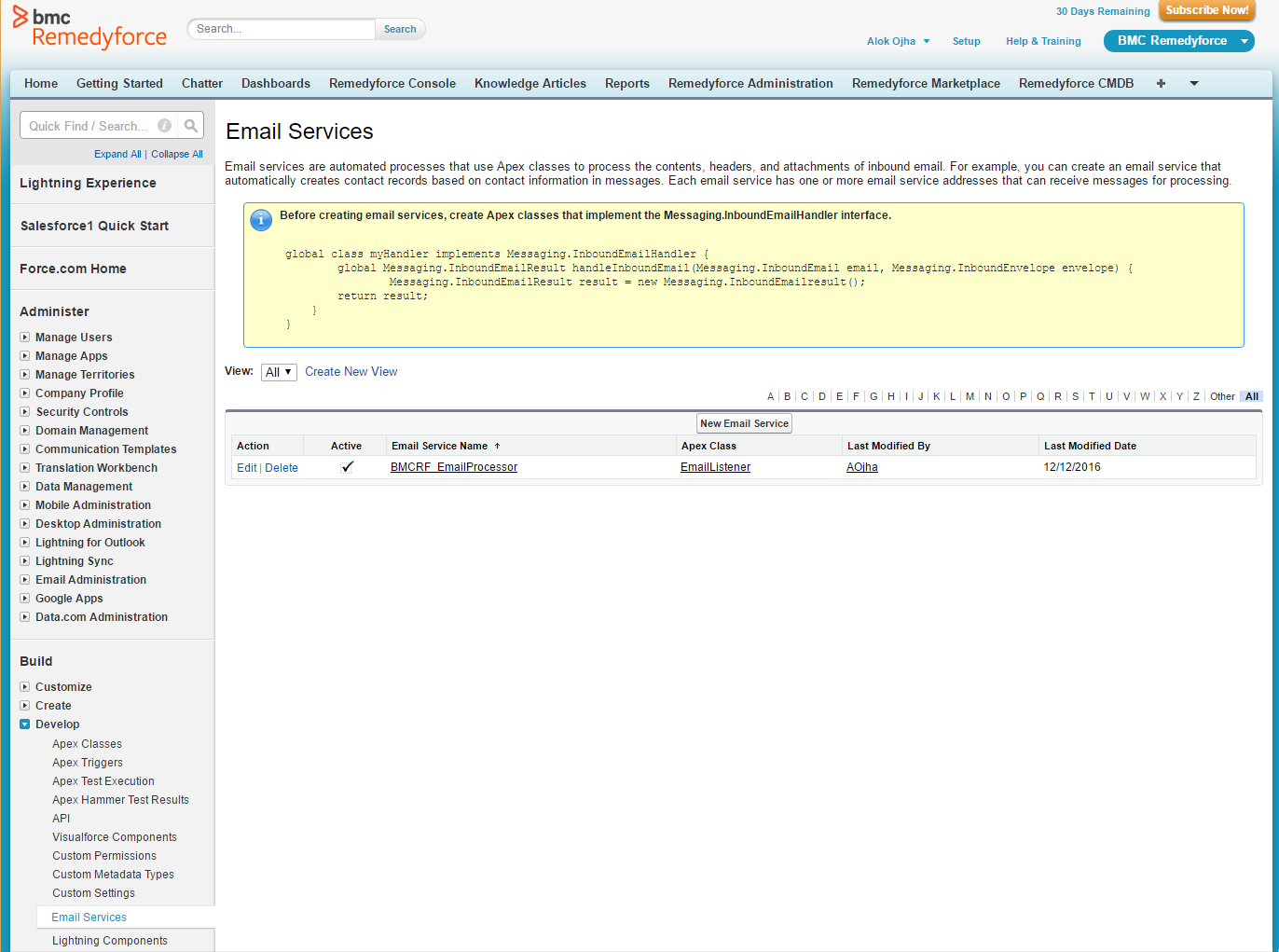Click in the top Search input field
Screen dimensions: 1279x952
[282, 29]
